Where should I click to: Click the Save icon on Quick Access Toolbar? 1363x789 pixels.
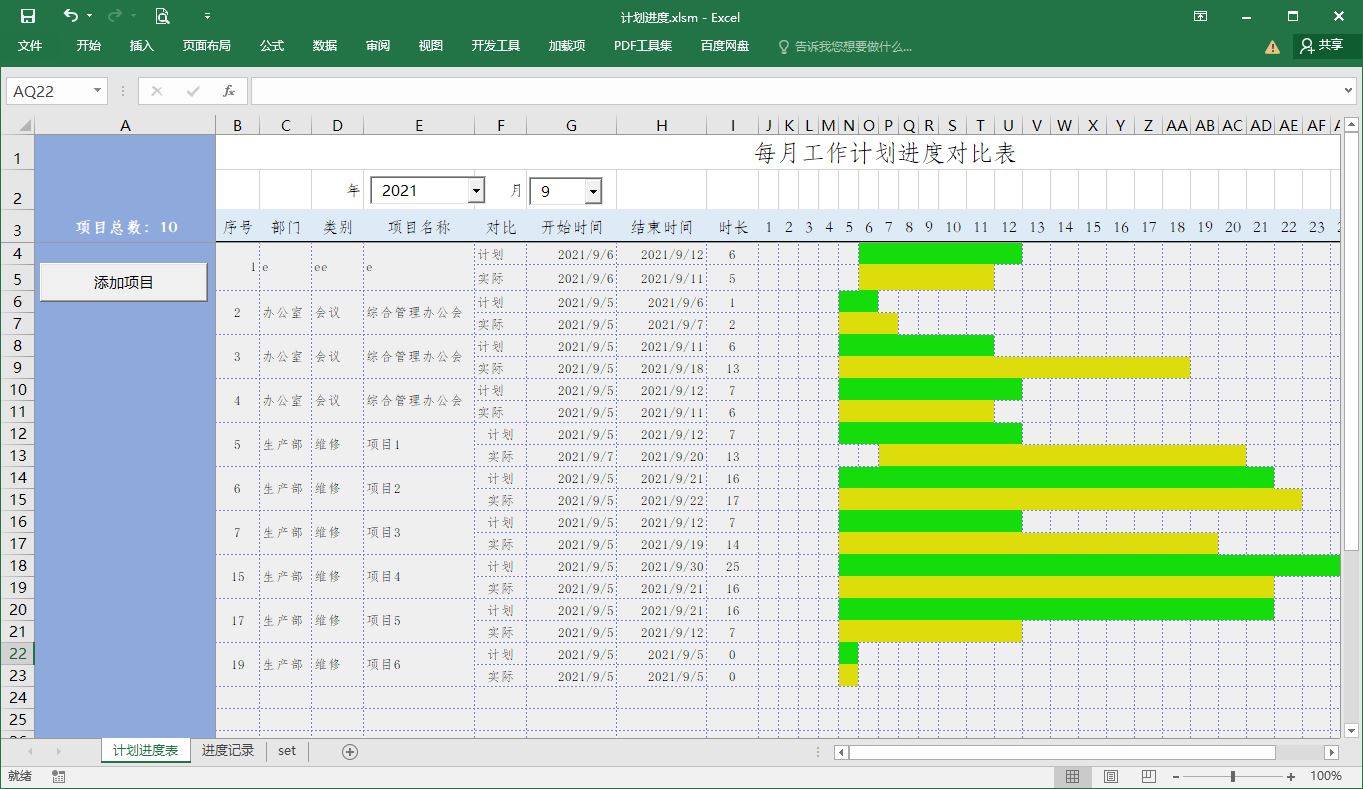coord(26,17)
